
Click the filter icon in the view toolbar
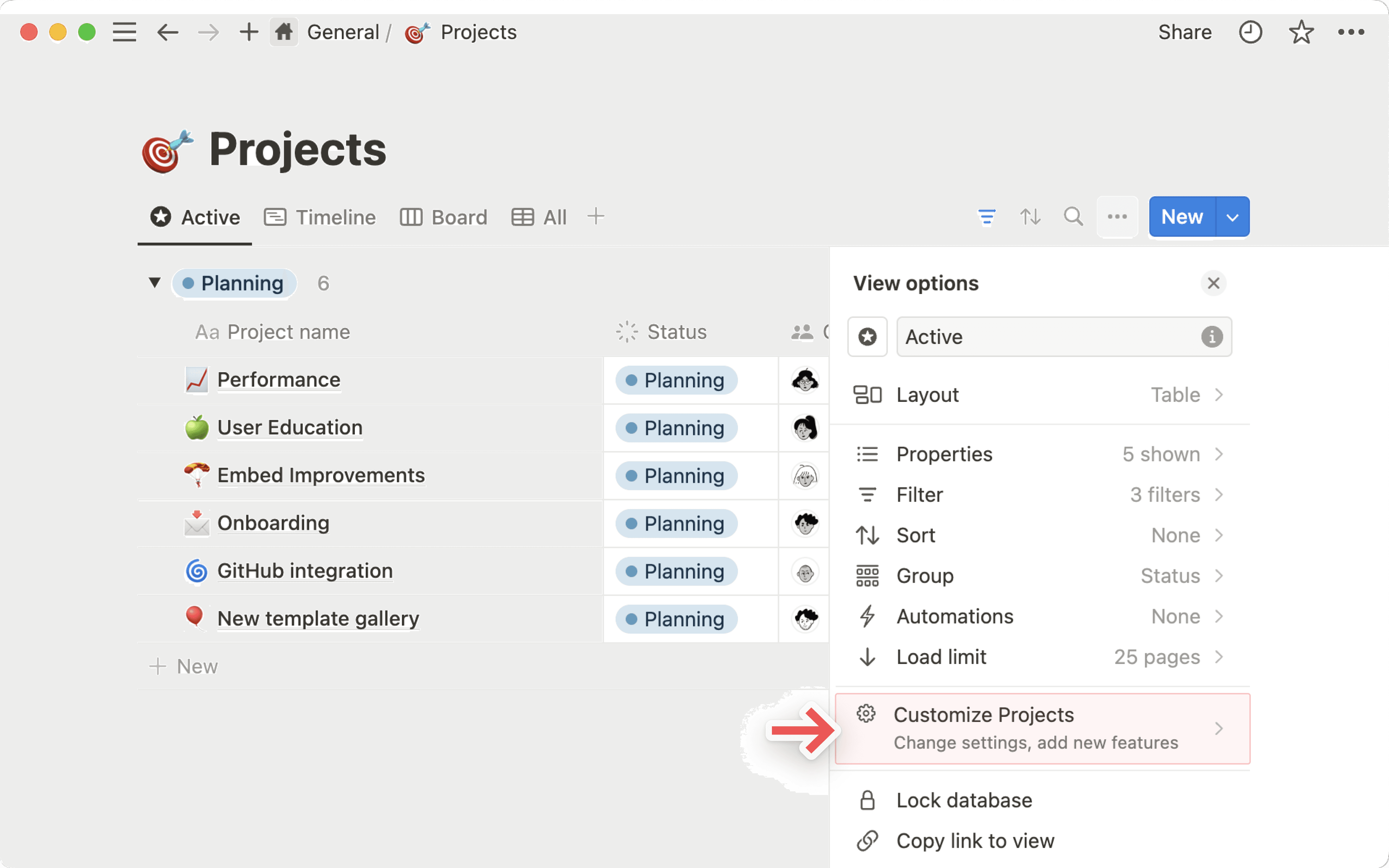[986, 217]
